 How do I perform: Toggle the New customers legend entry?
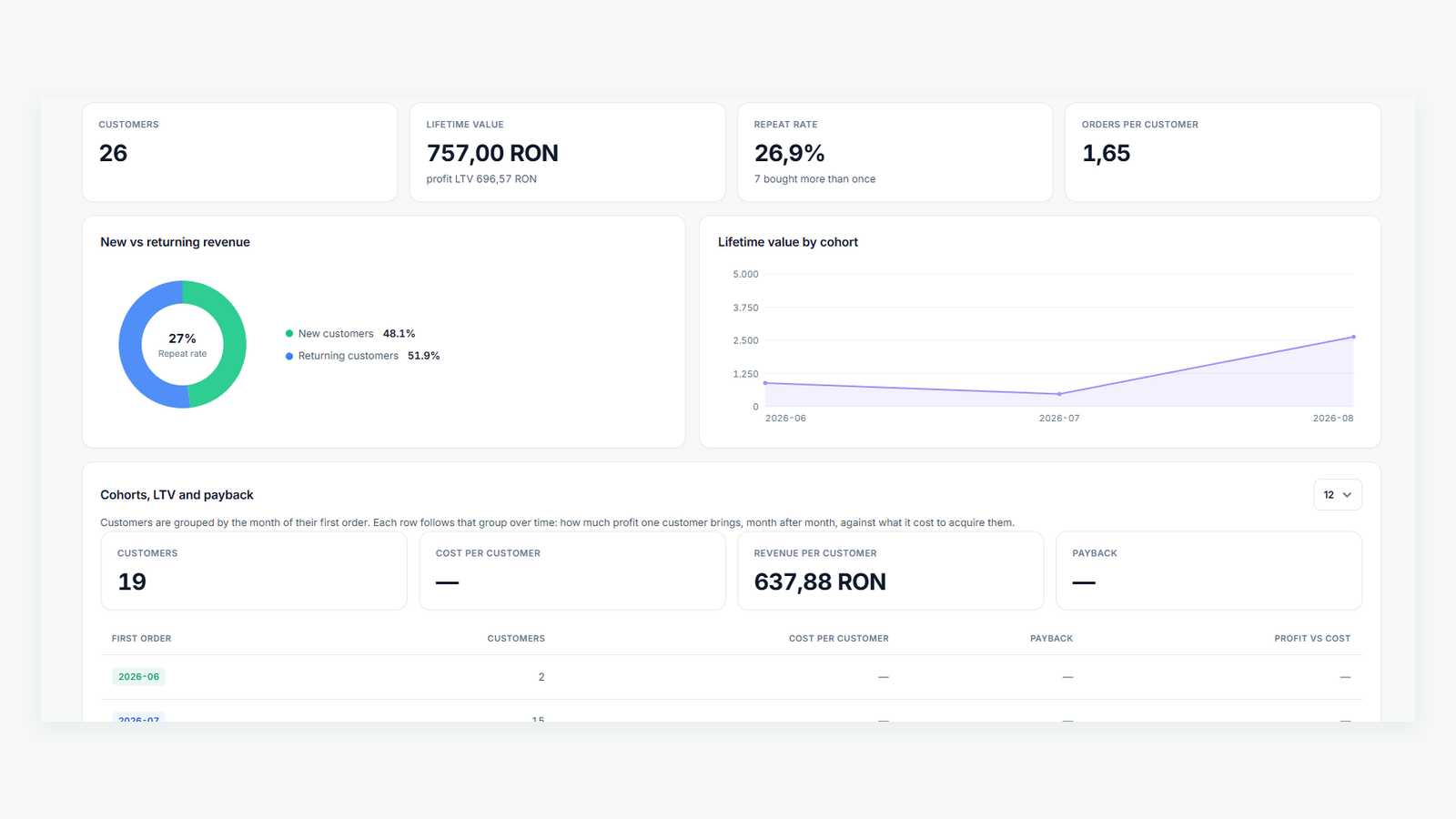(350, 334)
